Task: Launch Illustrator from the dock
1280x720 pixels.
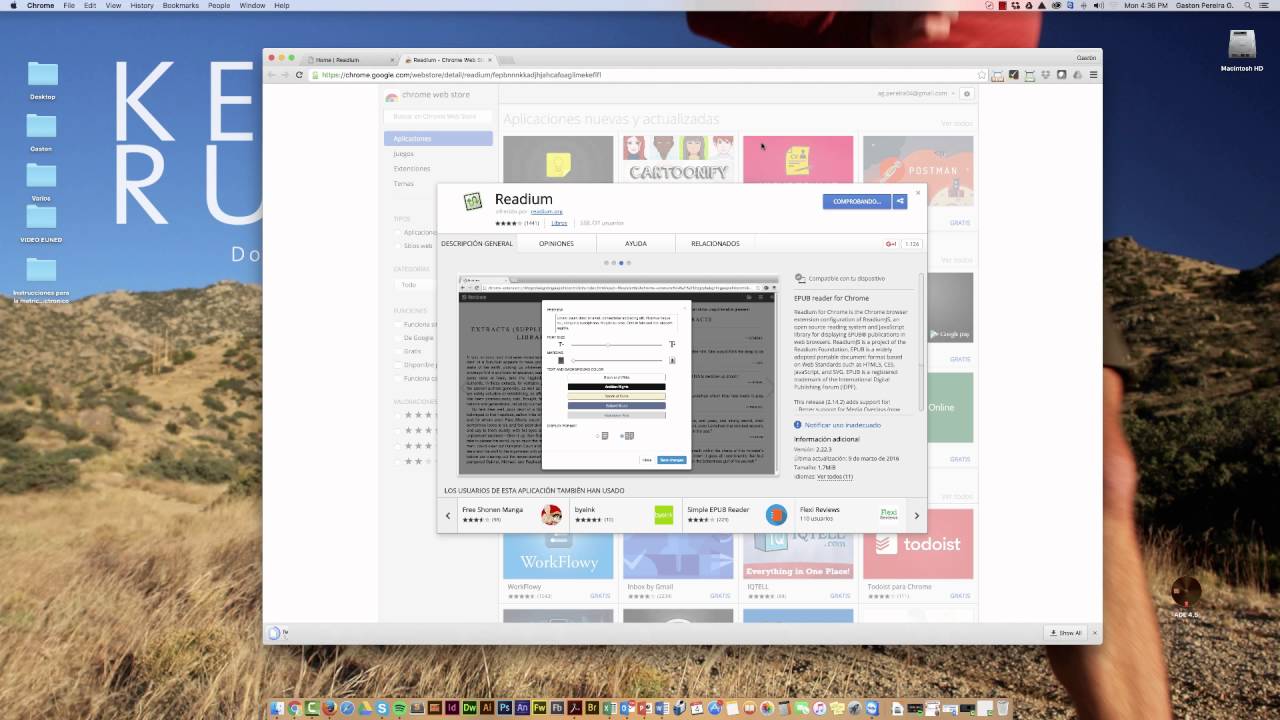Action: point(487,708)
